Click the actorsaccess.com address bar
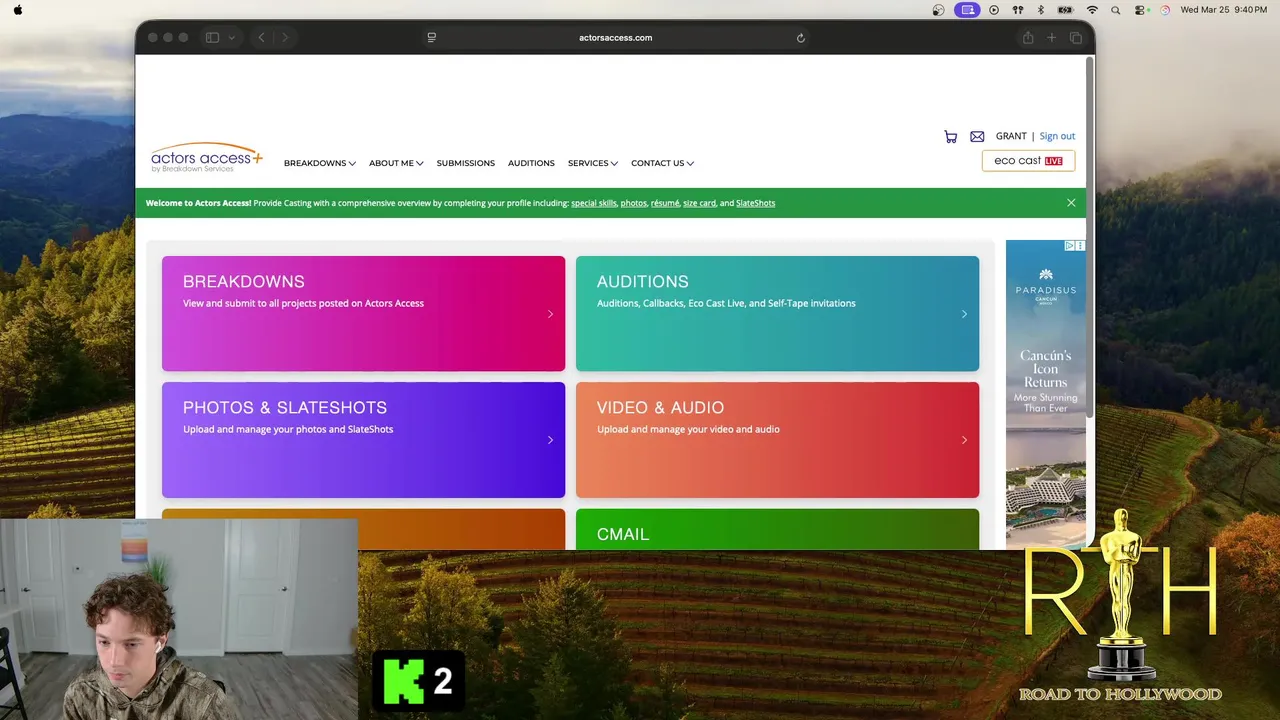1280x720 pixels. (x=615, y=38)
